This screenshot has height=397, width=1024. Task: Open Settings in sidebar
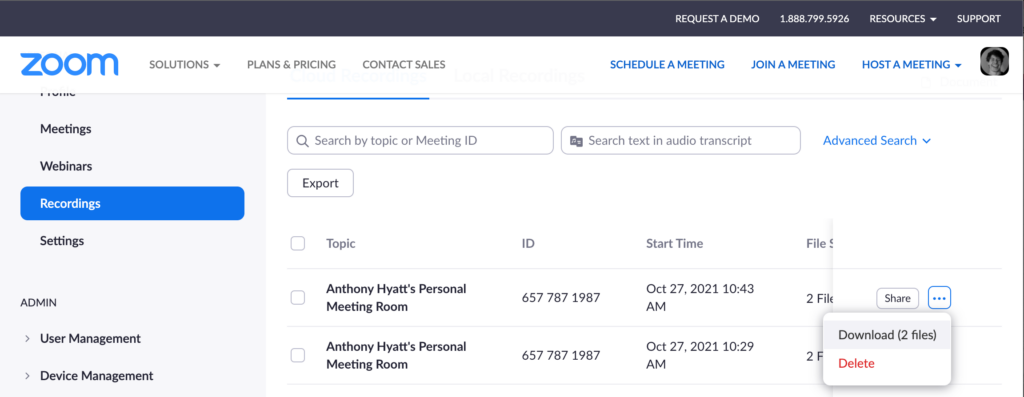tap(62, 240)
